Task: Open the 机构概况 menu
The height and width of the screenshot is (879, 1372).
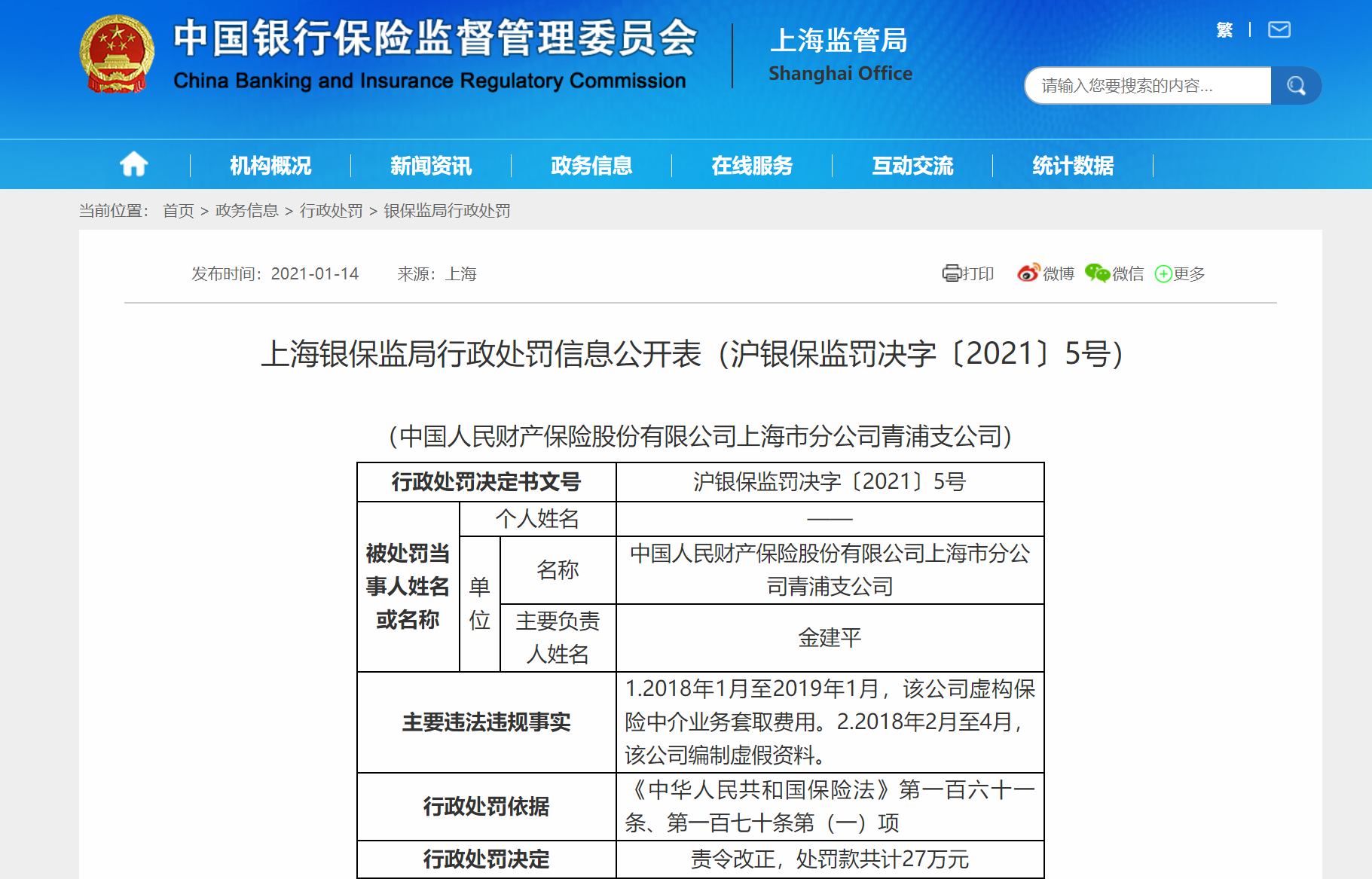Action: click(x=270, y=165)
